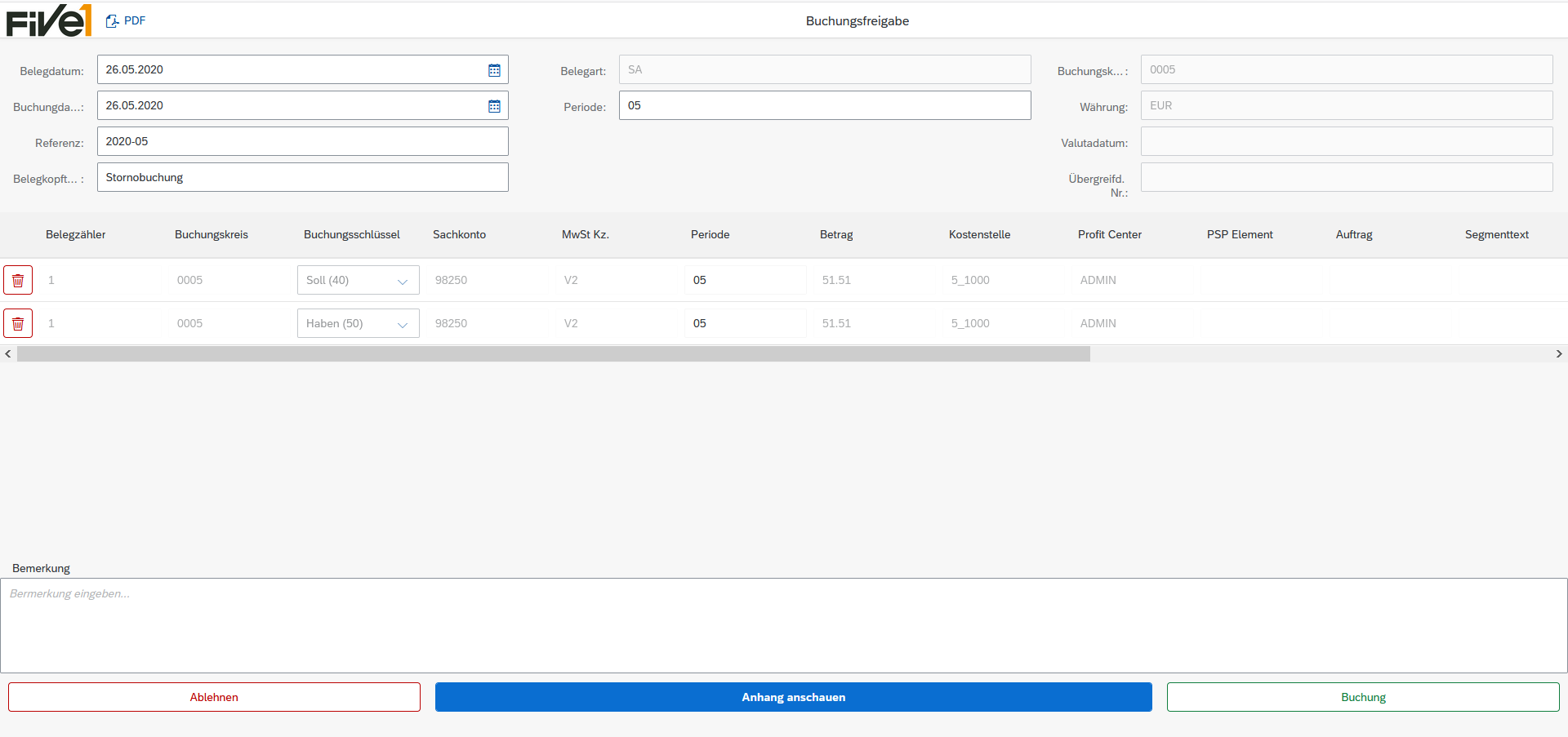Click the Buchungsfreigabe page title
The image size is (1568, 737).
857,21
